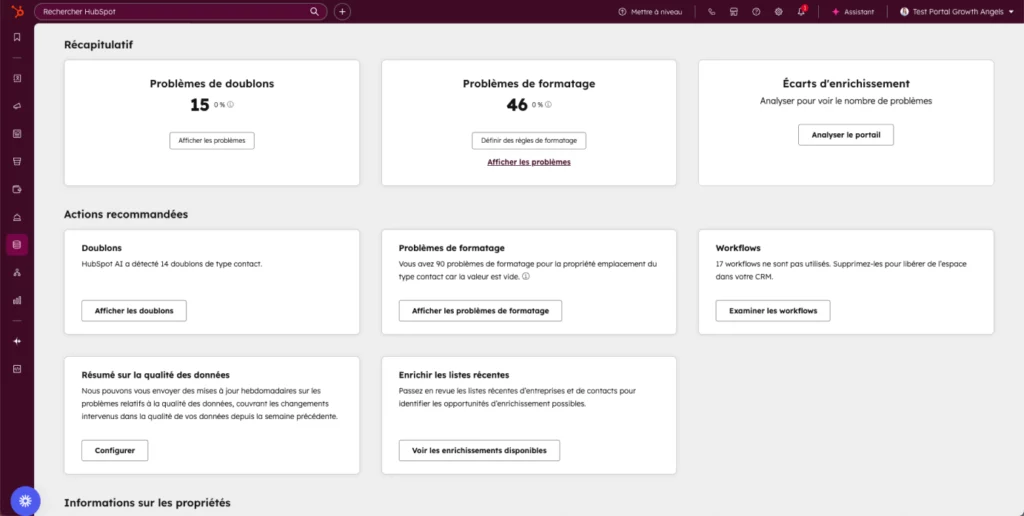The height and width of the screenshot is (516, 1024).
Task: Open the marketplace store icon
Action: [733, 12]
